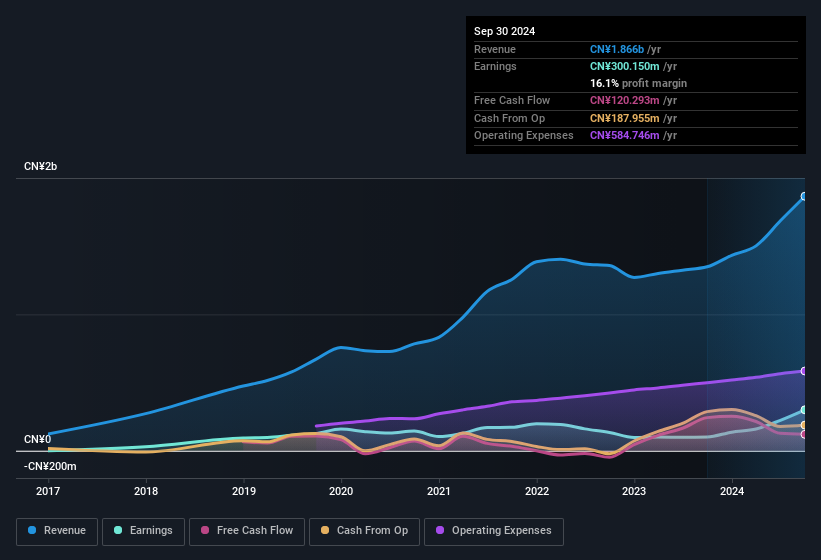This screenshot has height=560, width=821.
Task: Toggle the Revenue legend button
Action: 57,531
